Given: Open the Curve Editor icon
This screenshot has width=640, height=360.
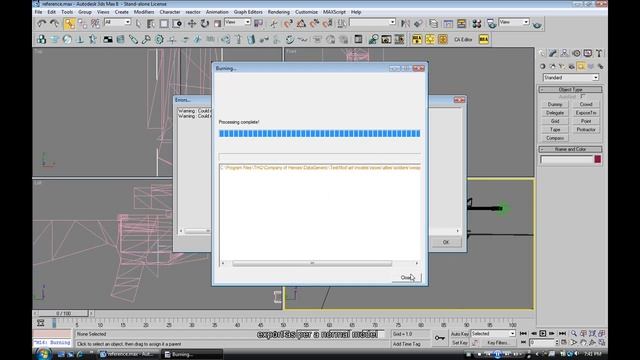Looking at the screenshot, I should coord(448,24).
